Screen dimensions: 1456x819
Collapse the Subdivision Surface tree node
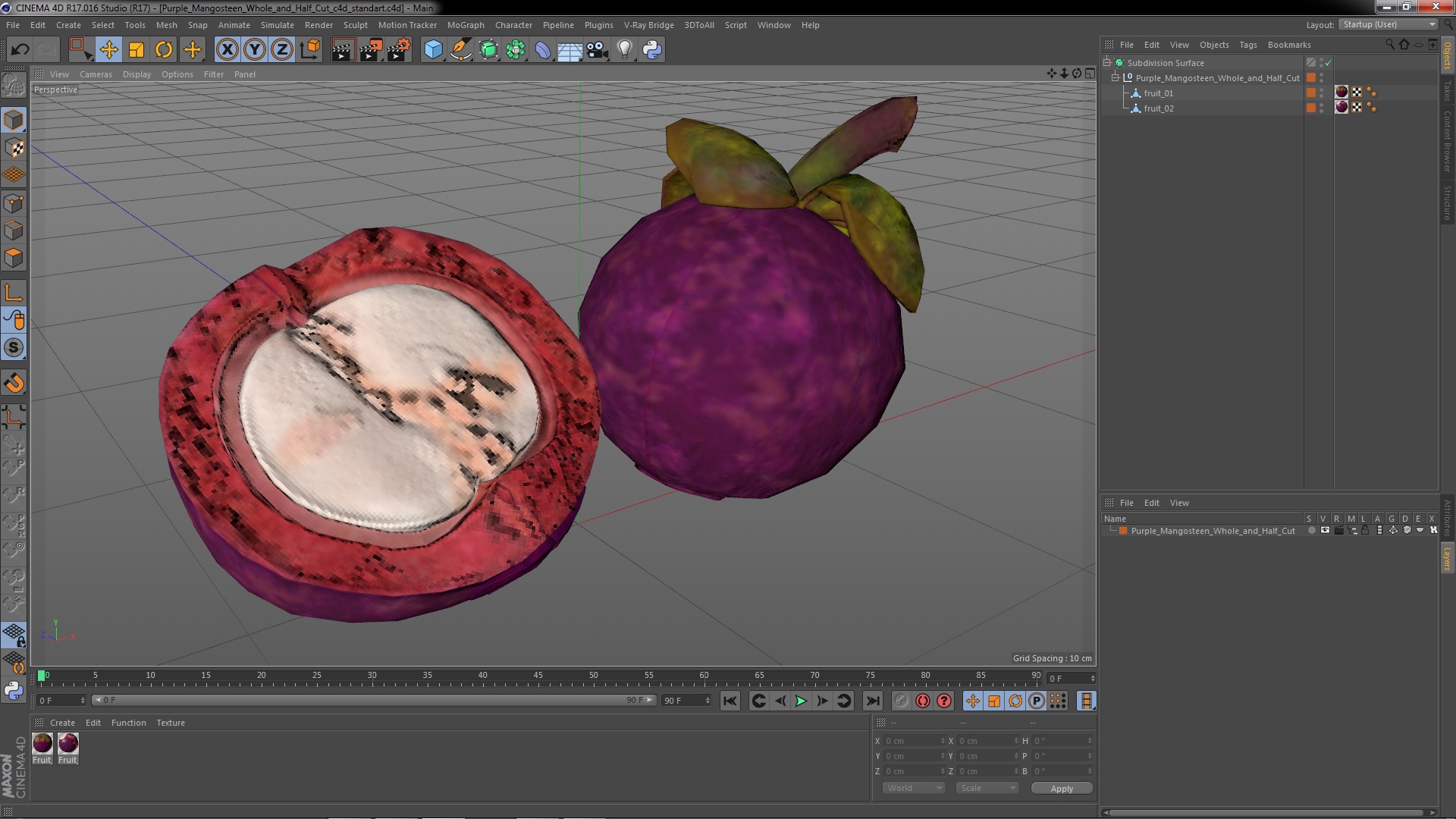tap(1107, 63)
